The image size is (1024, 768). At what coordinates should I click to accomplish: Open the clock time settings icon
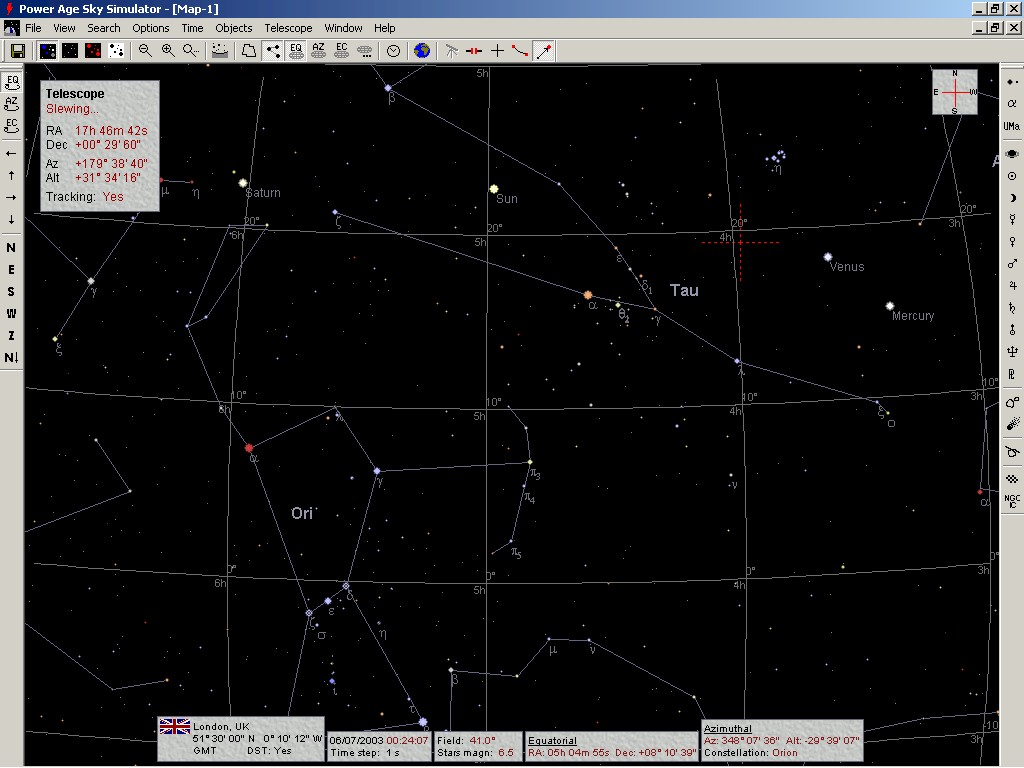pos(393,51)
